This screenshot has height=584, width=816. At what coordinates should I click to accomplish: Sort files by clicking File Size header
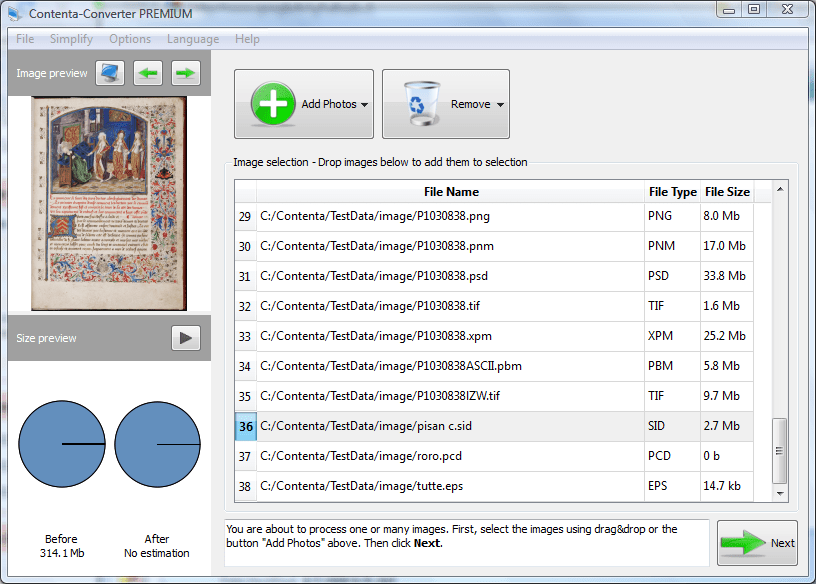pos(727,191)
